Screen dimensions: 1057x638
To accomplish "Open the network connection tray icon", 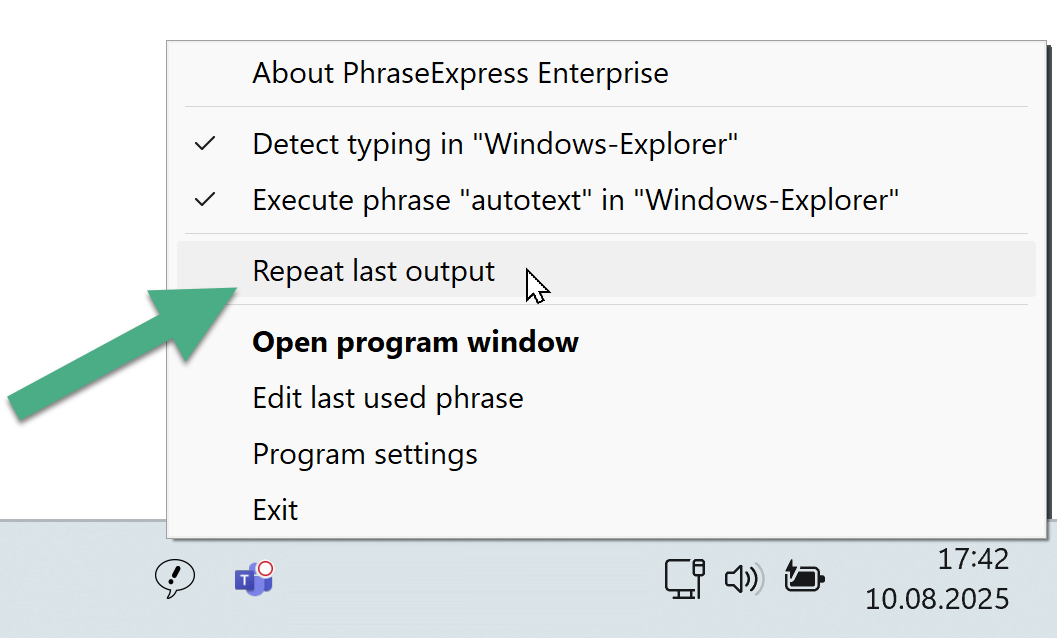I will (684, 579).
